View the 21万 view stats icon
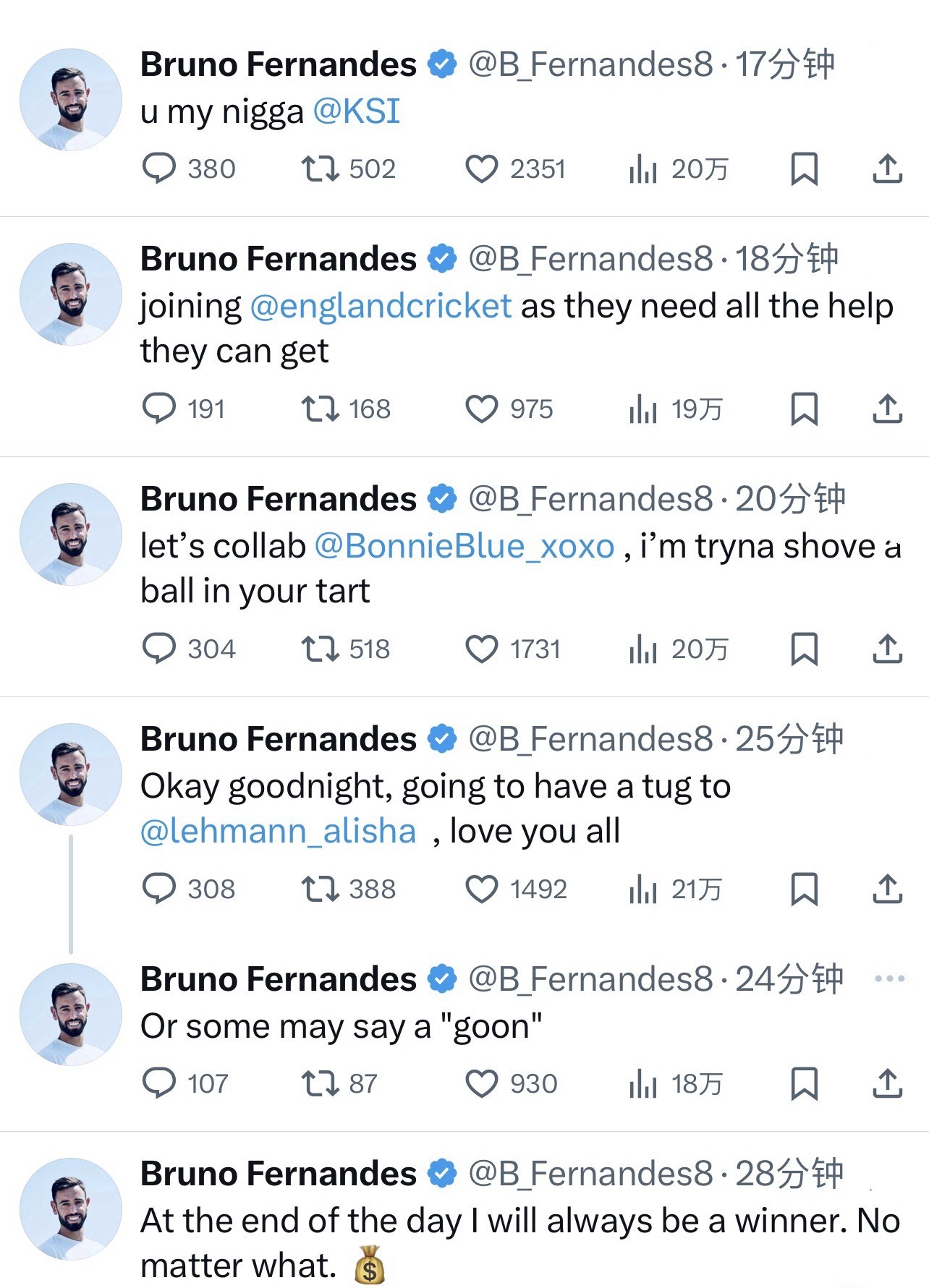The width and height of the screenshot is (929, 1288). 642,889
